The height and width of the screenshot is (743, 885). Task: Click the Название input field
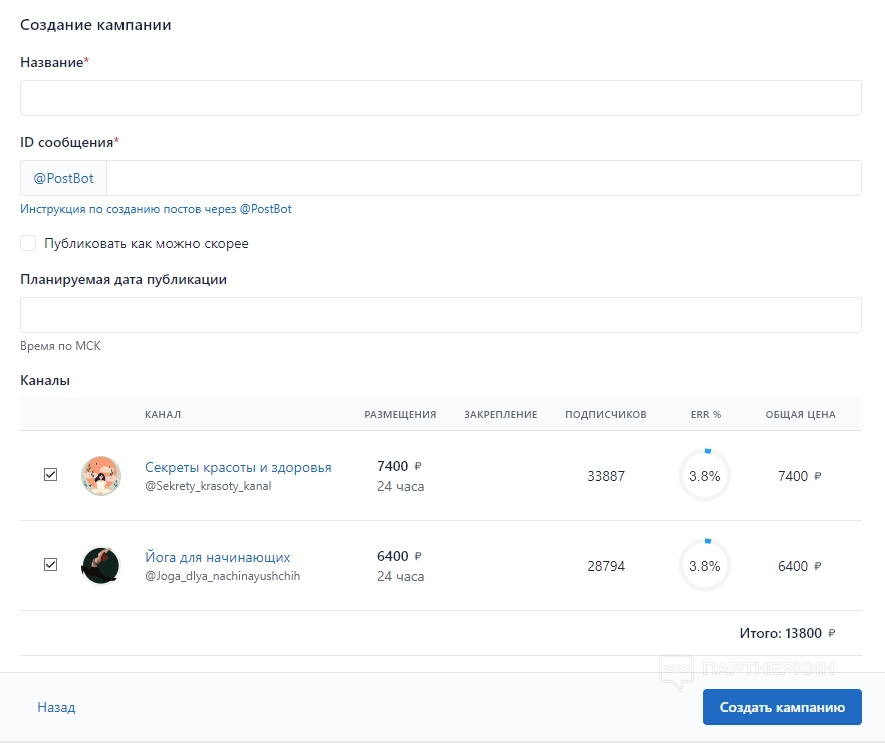[x=440, y=98]
